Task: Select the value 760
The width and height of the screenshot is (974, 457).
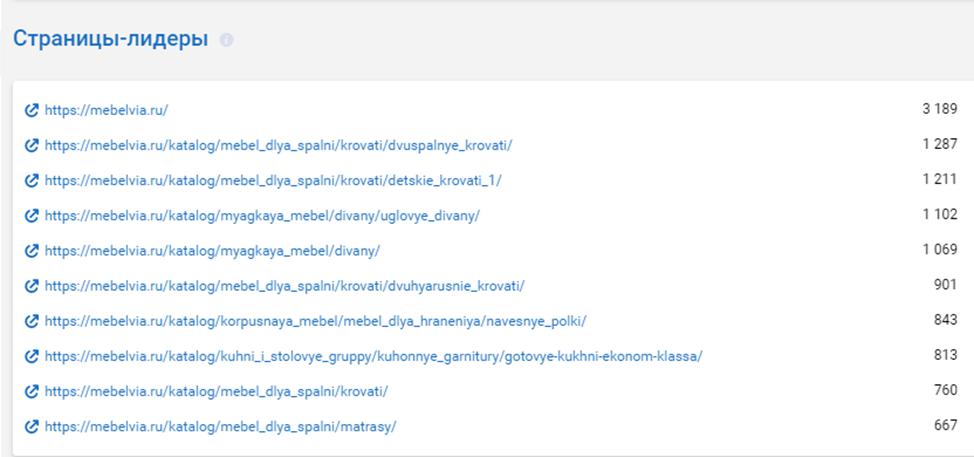Action: pyautogui.click(x=945, y=391)
